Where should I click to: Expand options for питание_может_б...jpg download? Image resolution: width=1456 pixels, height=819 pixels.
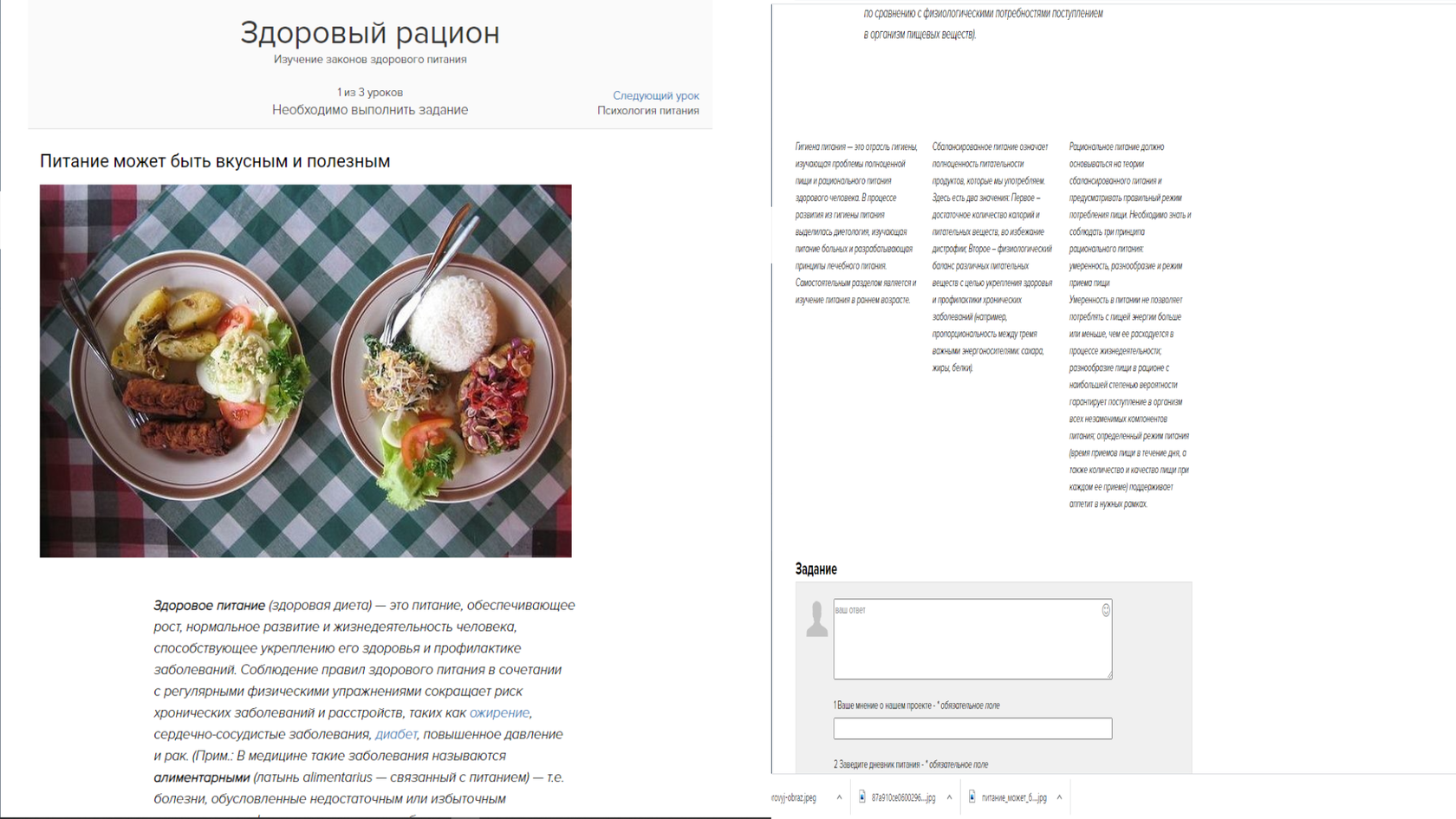(x=1059, y=797)
